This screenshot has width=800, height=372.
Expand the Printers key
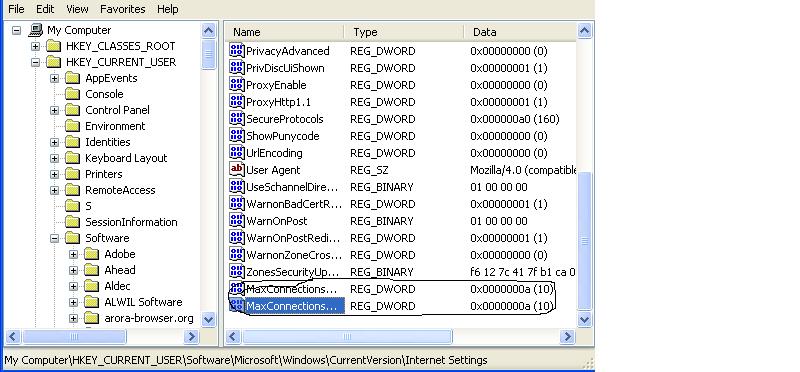pos(54,174)
